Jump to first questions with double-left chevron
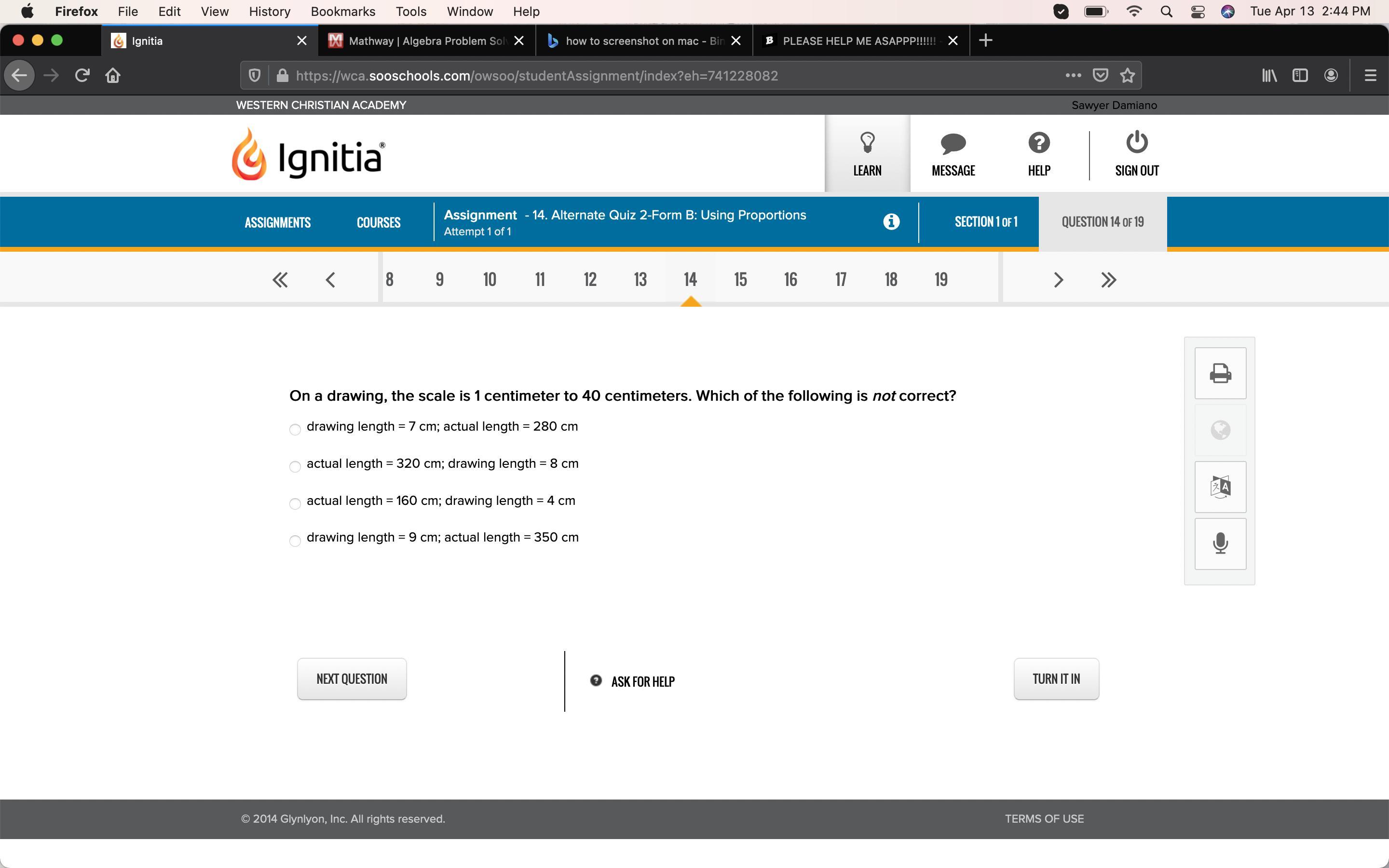Screen dimensions: 1389x868 (x=280, y=280)
